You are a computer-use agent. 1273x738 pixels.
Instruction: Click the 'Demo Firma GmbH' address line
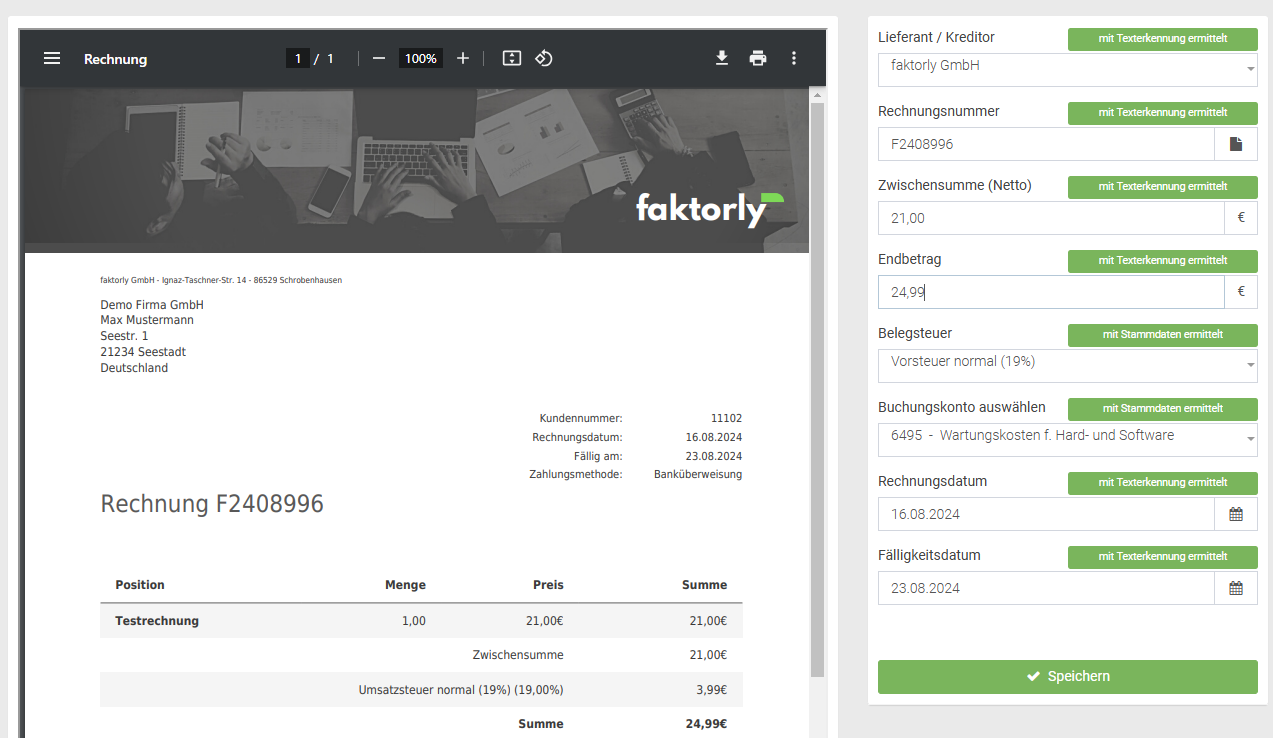tap(152, 305)
